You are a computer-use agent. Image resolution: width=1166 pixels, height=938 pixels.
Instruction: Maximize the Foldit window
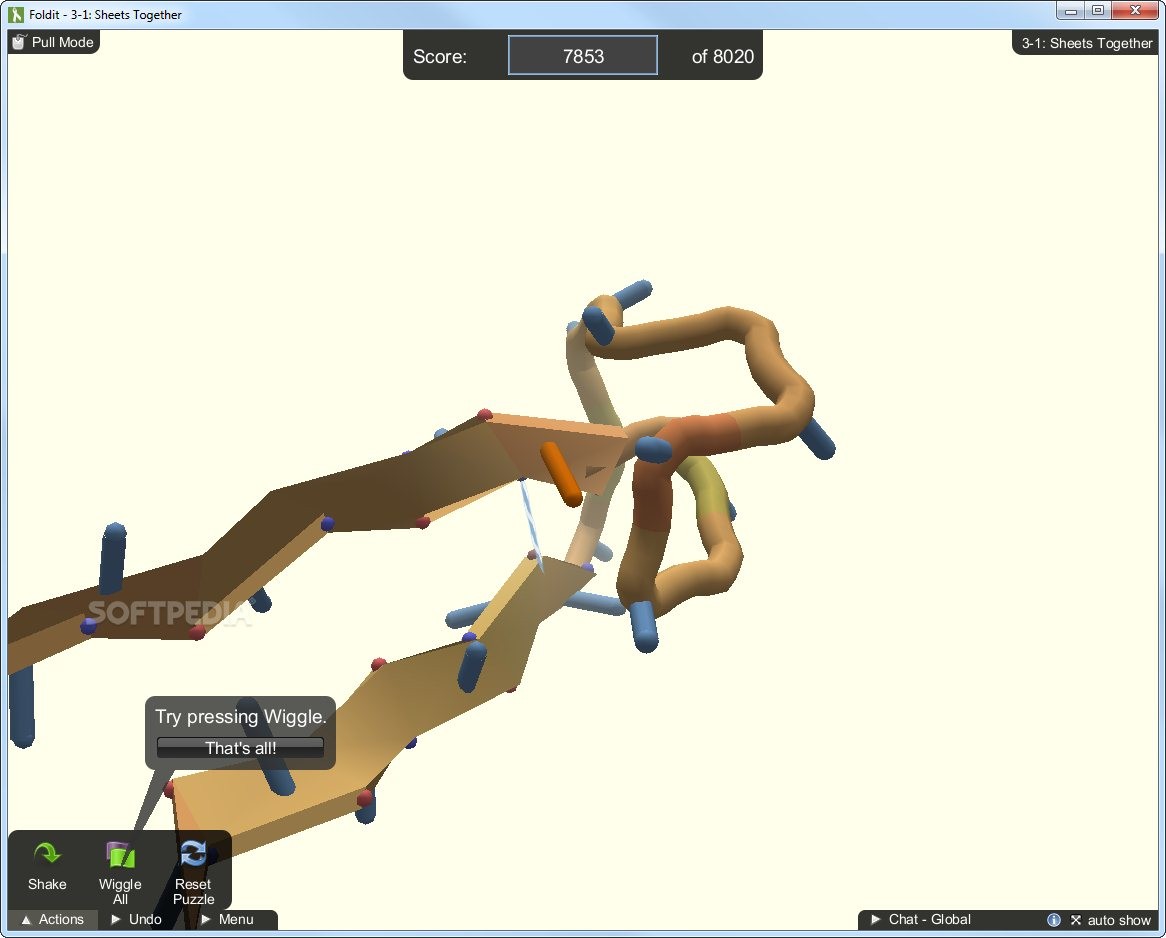point(1098,10)
